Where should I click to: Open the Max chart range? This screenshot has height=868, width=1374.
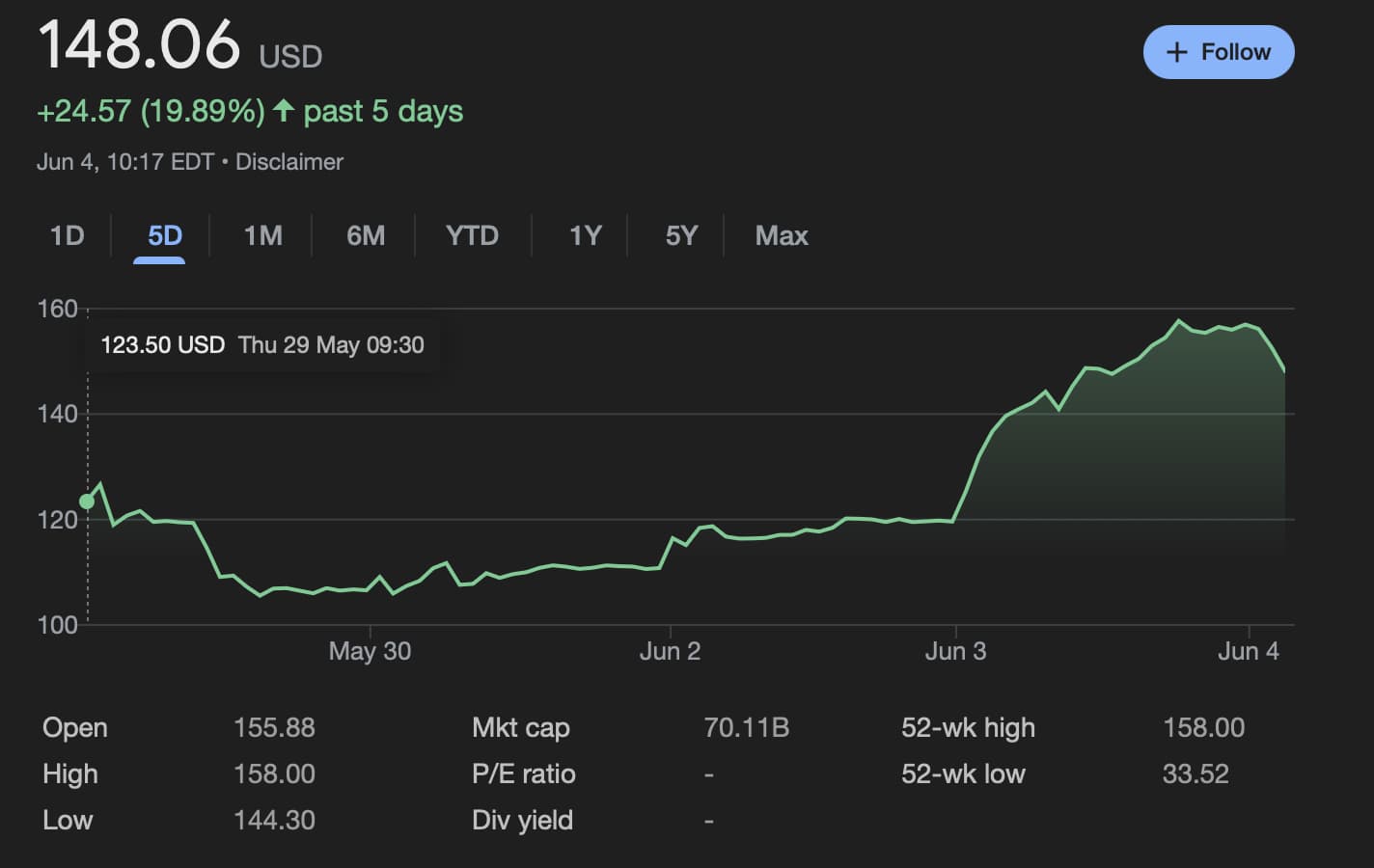coord(782,235)
